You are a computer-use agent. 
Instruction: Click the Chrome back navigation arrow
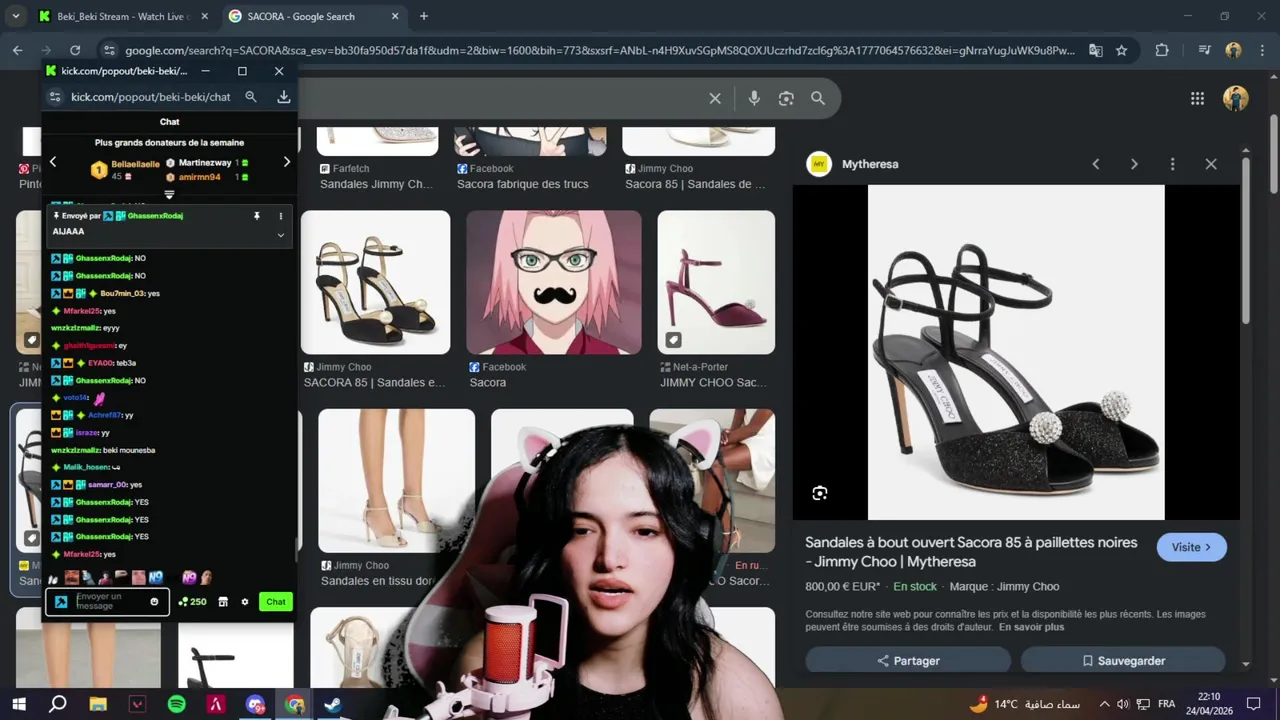tap(17, 50)
